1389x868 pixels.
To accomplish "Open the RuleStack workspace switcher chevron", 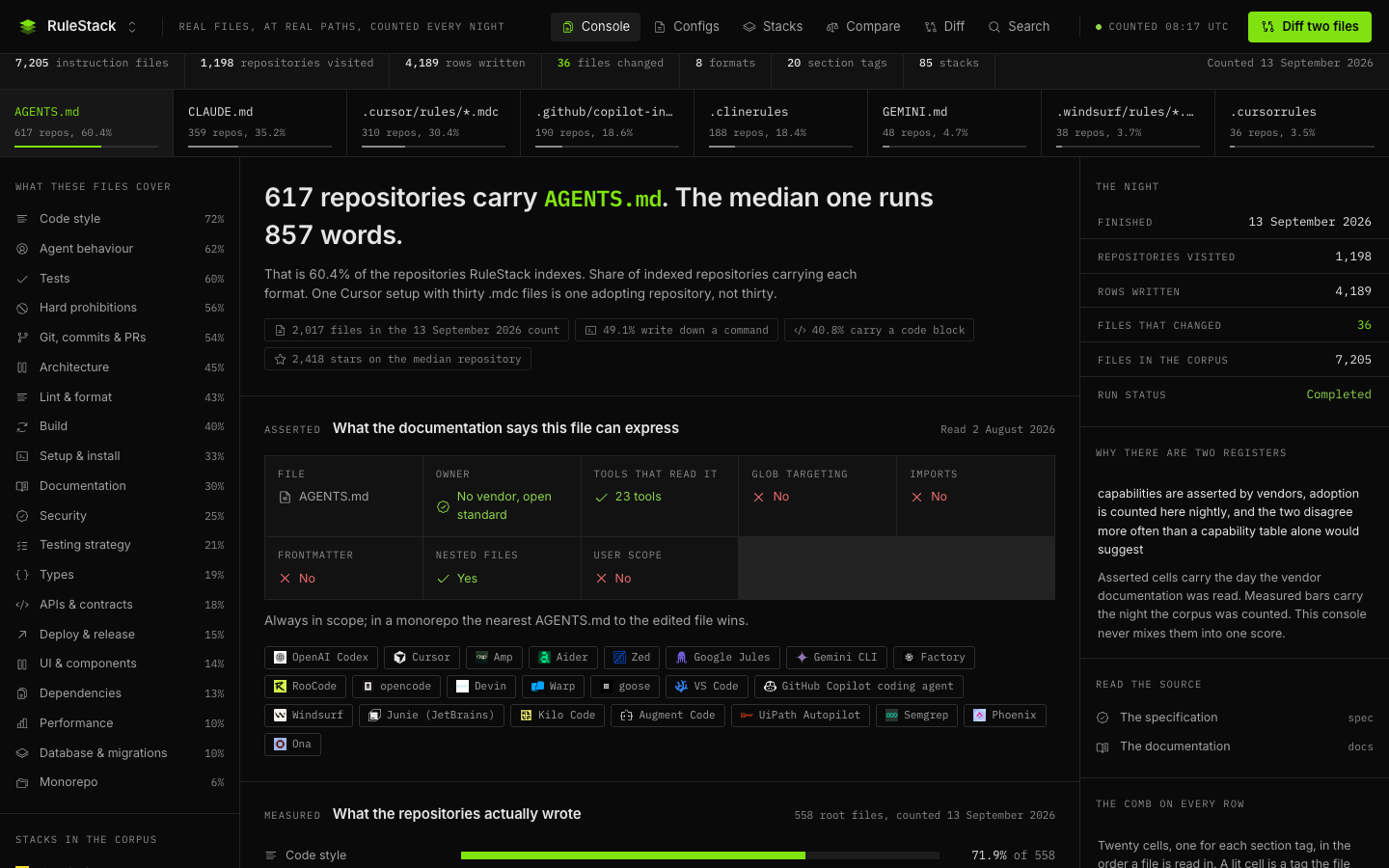I will (x=132, y=27).
